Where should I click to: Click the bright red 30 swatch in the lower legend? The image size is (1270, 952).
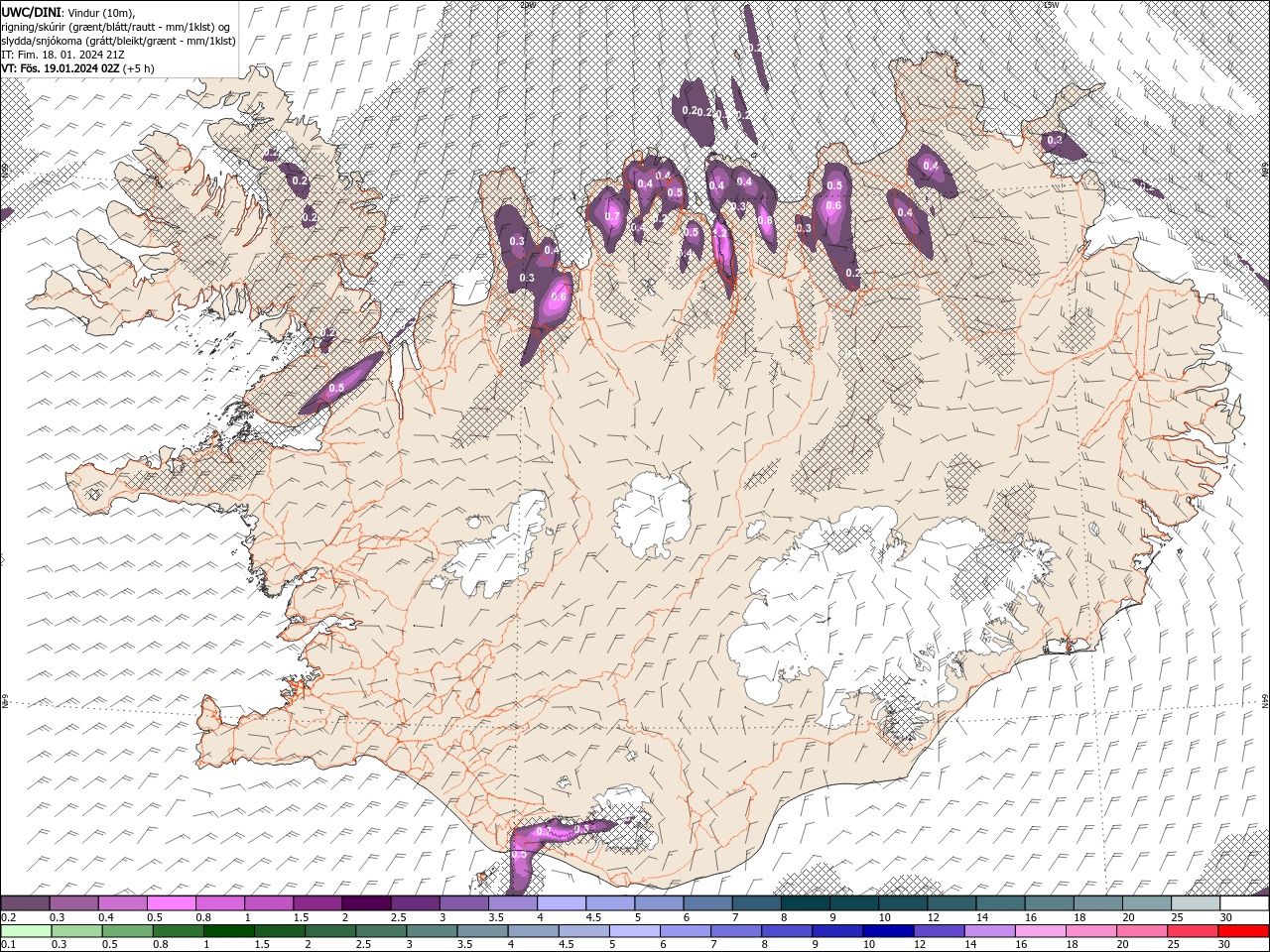coord(1244,931)
